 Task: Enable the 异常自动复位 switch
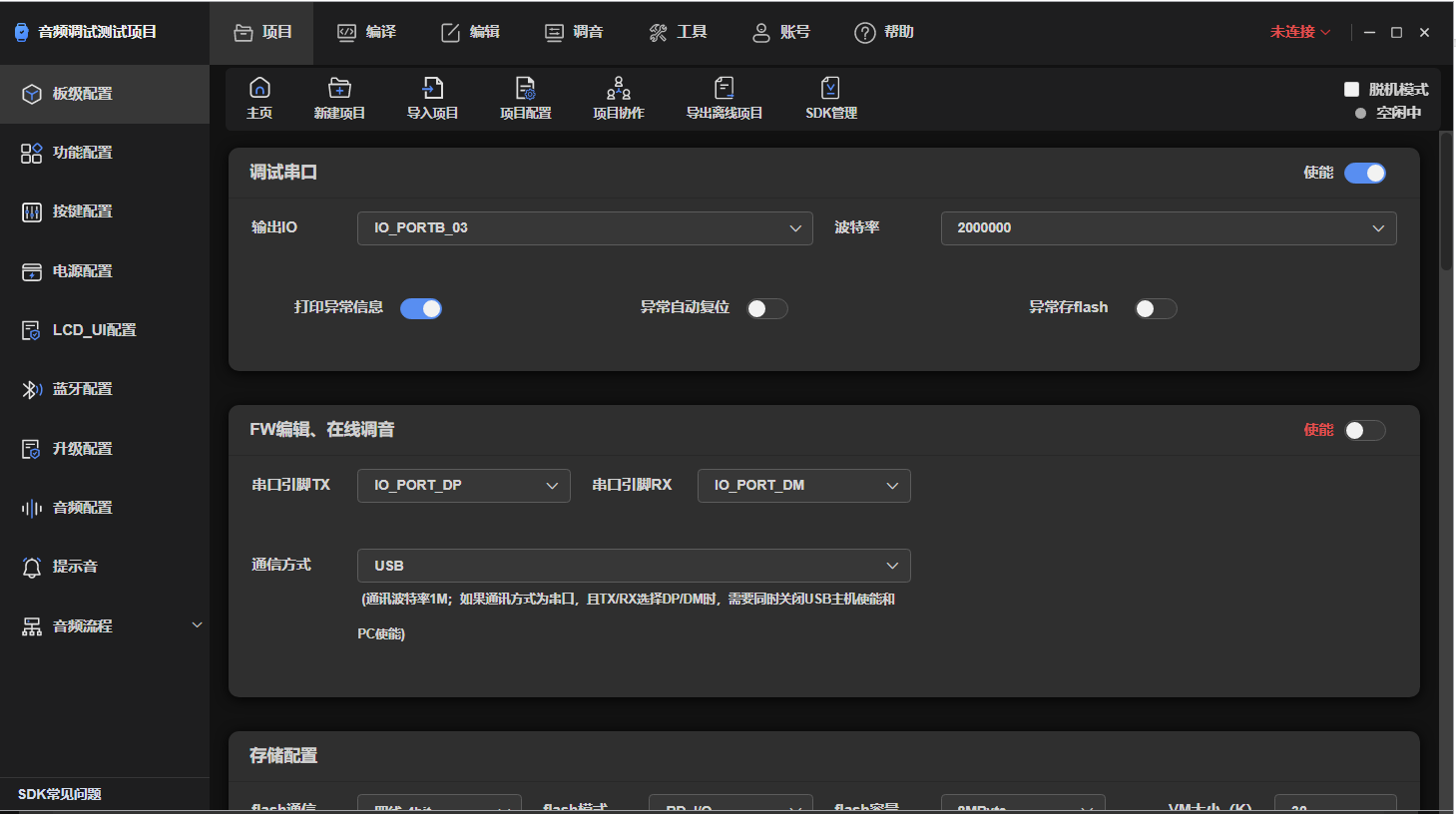[766, 309]
